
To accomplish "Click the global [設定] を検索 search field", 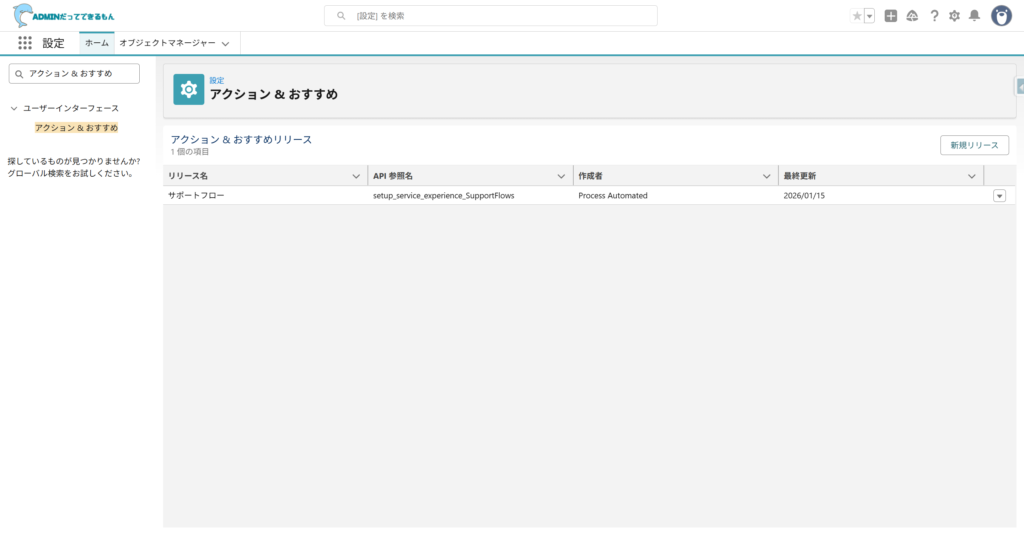I will pyautogui.click(x=490, y=16).
